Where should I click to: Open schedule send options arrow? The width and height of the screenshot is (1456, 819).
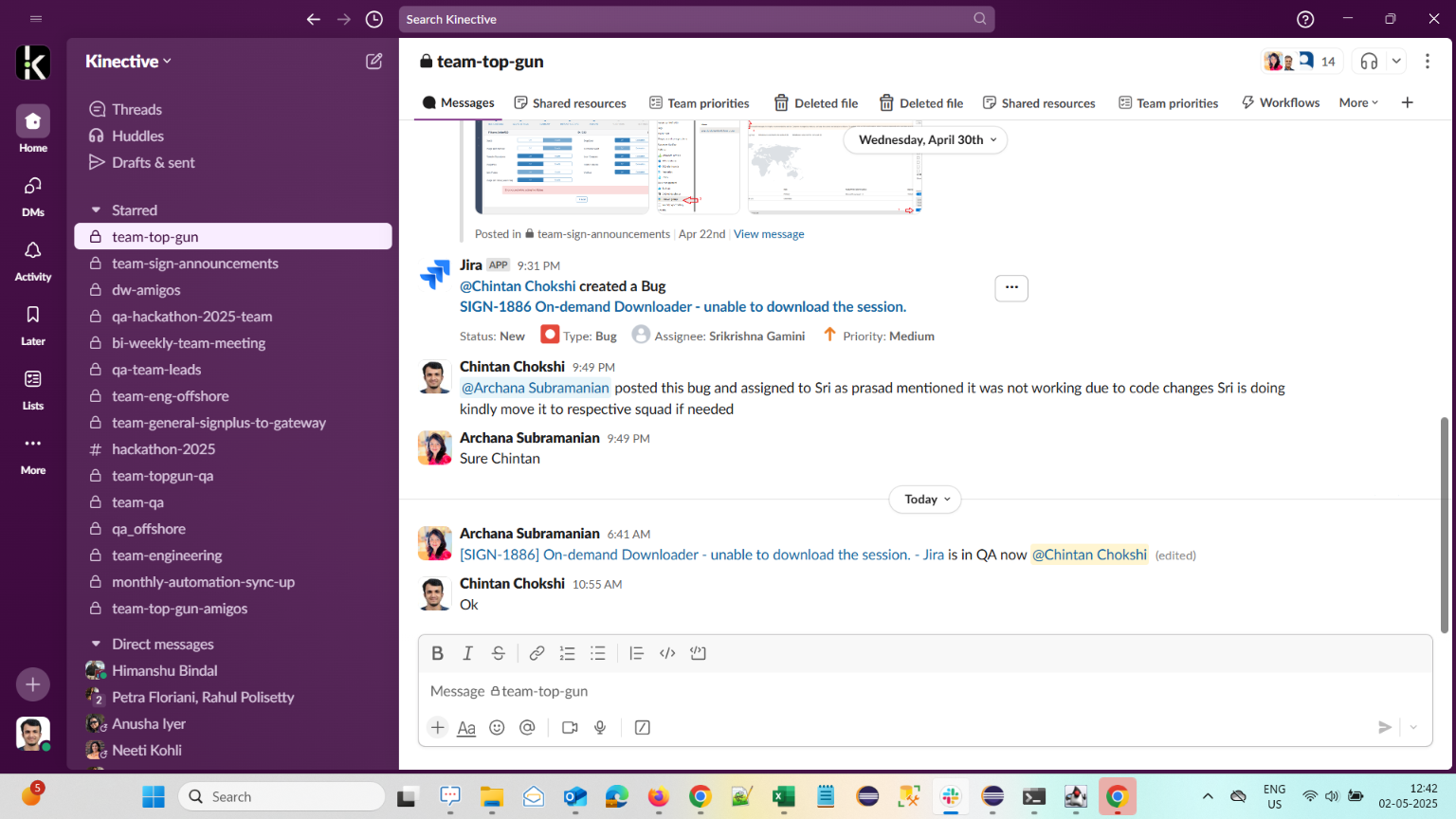coord(1413,727)
